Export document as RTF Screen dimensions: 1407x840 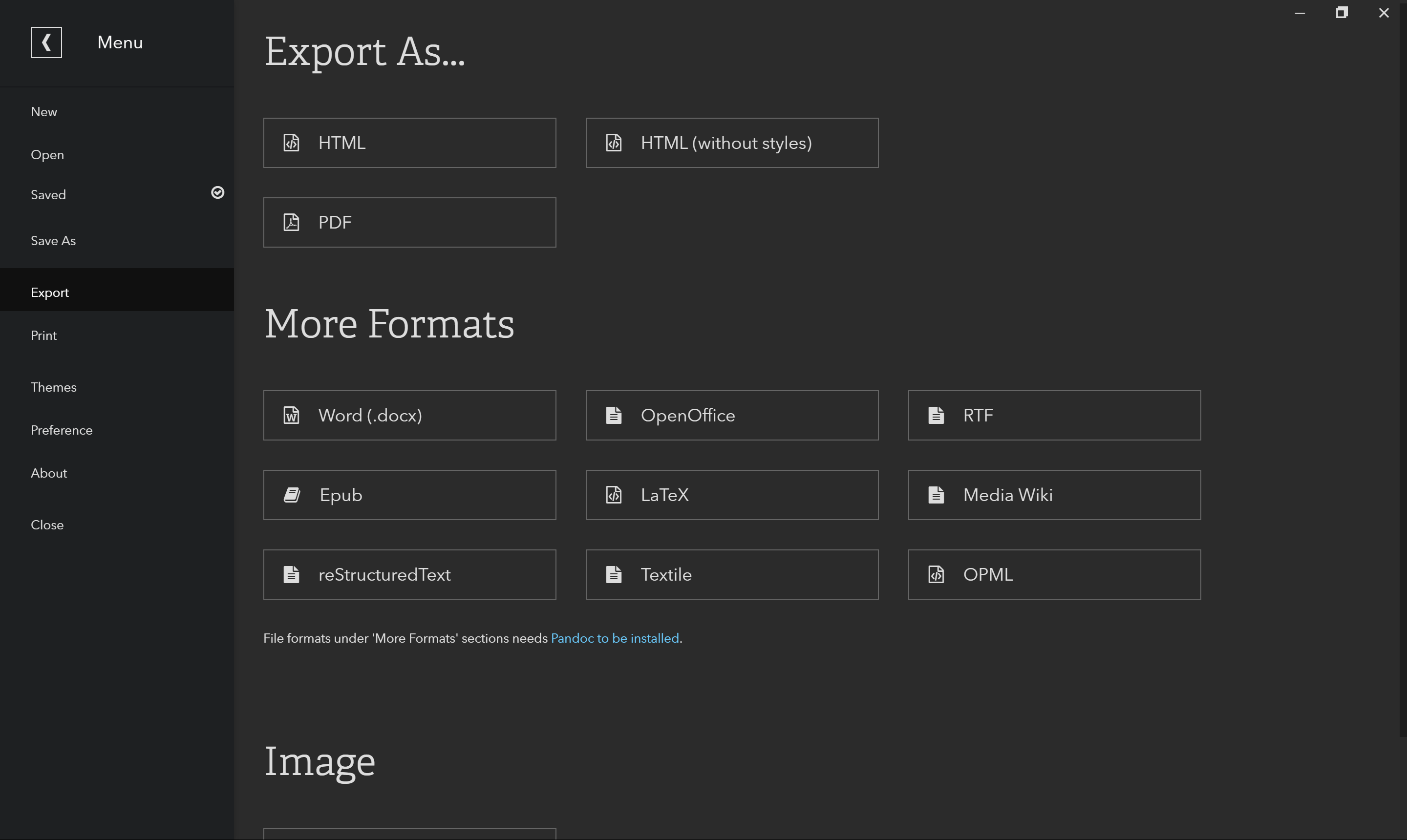(x=1054, y=416)
